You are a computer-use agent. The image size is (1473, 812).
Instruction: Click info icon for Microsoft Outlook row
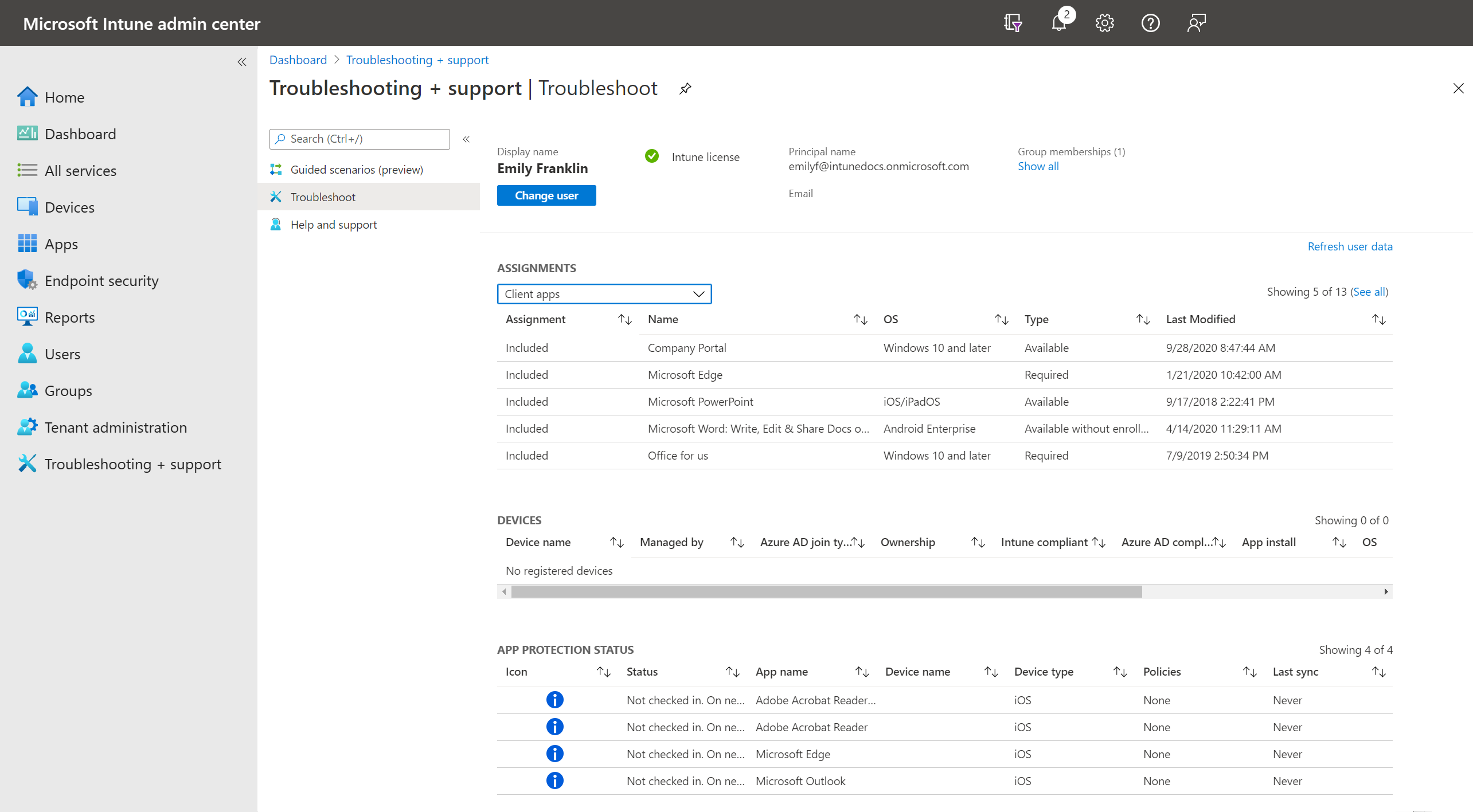pyautogui.click(x=554, y=780)
